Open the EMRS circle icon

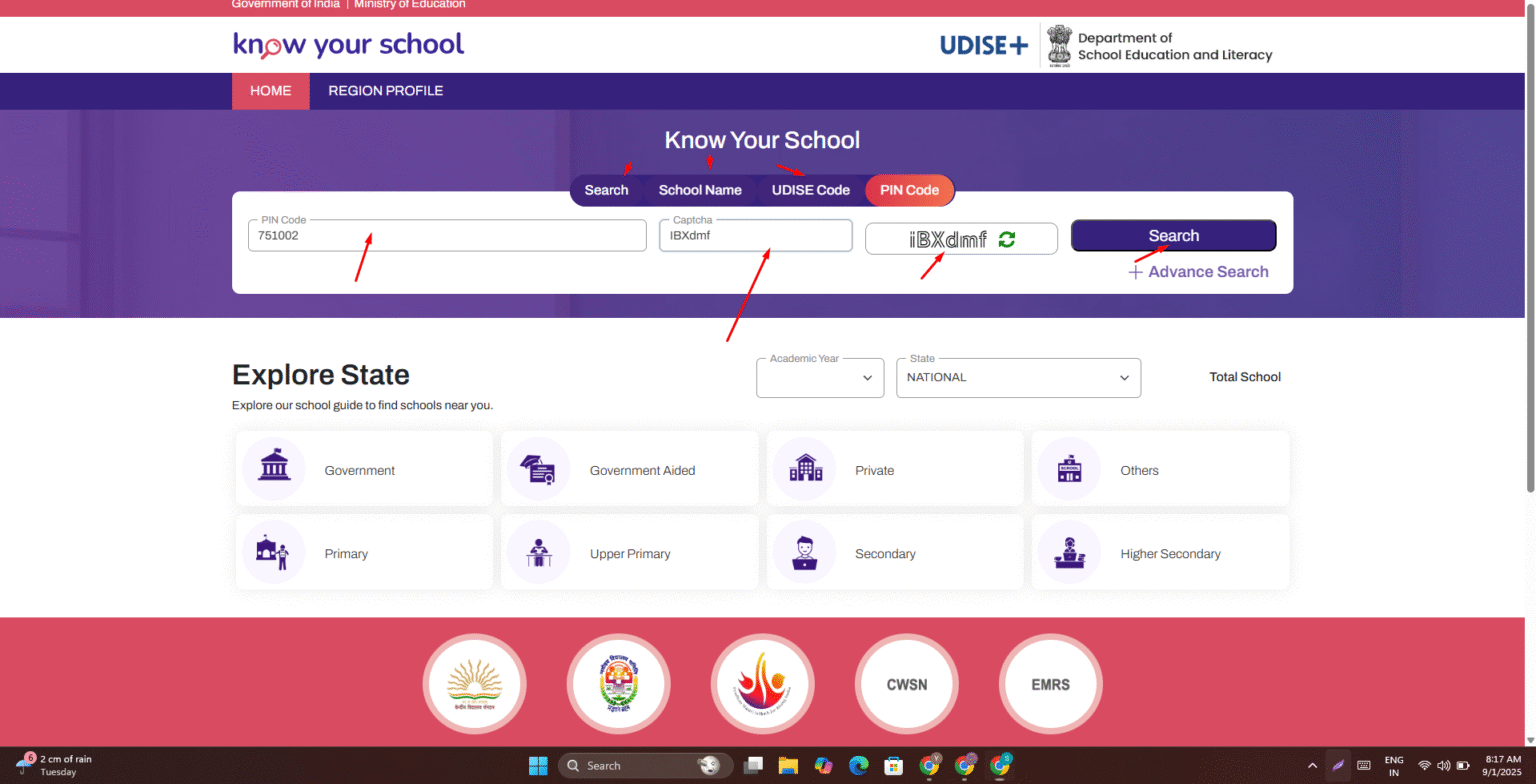[1050, 683]
